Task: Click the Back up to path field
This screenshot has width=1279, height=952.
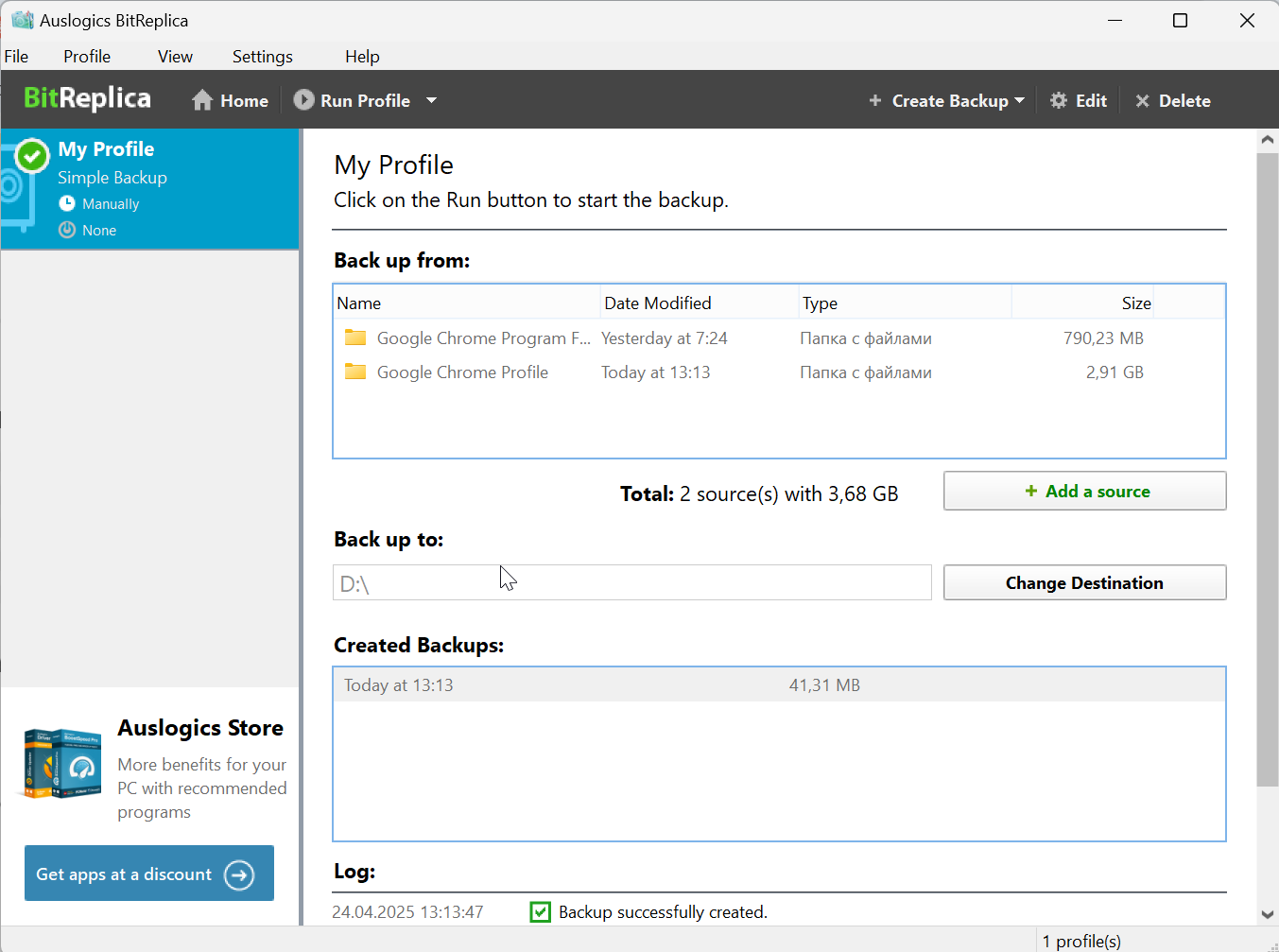Action: pos(631,583)
